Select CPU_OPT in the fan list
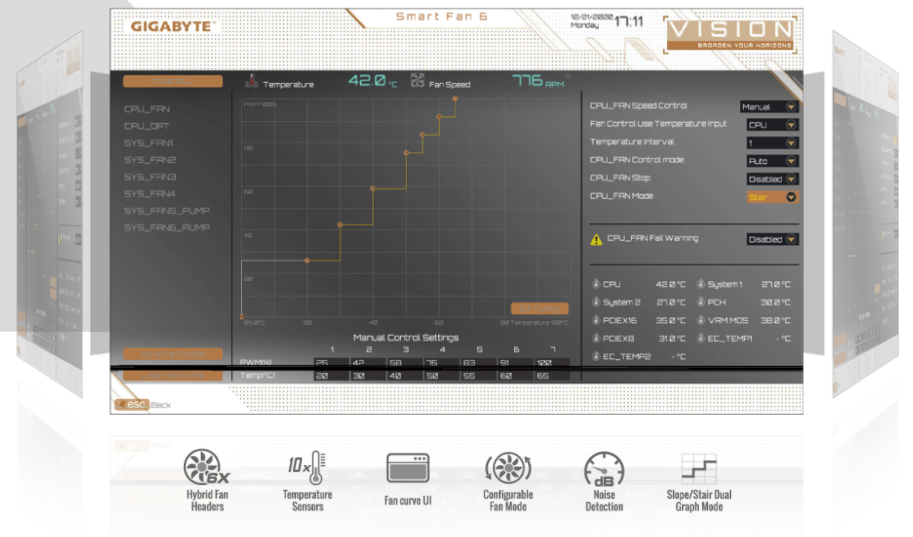This screenshot has height=537, width=913. (x=147, y=126)
